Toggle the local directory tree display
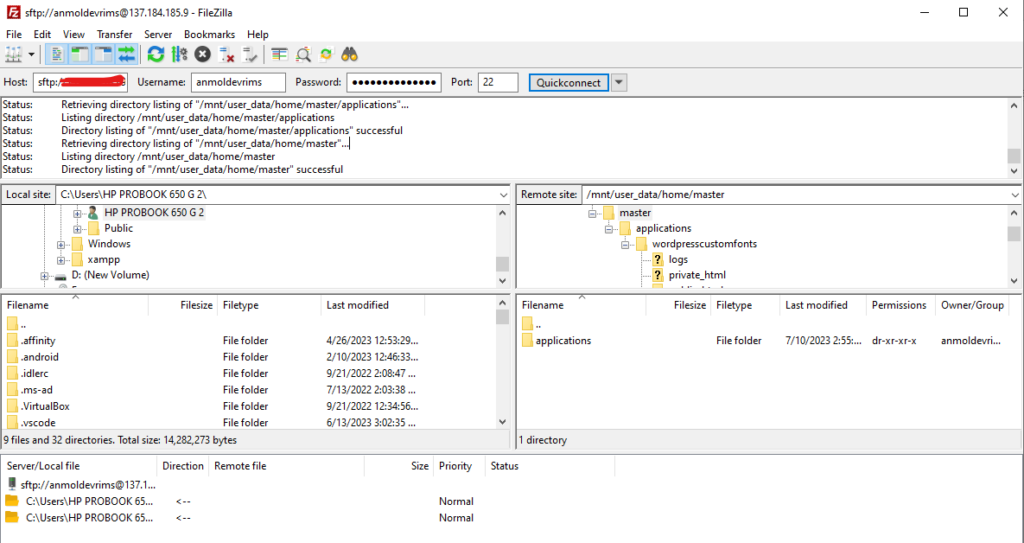Image resolution: width=1024 pixels, height=543 pixels. pos(80,55)
